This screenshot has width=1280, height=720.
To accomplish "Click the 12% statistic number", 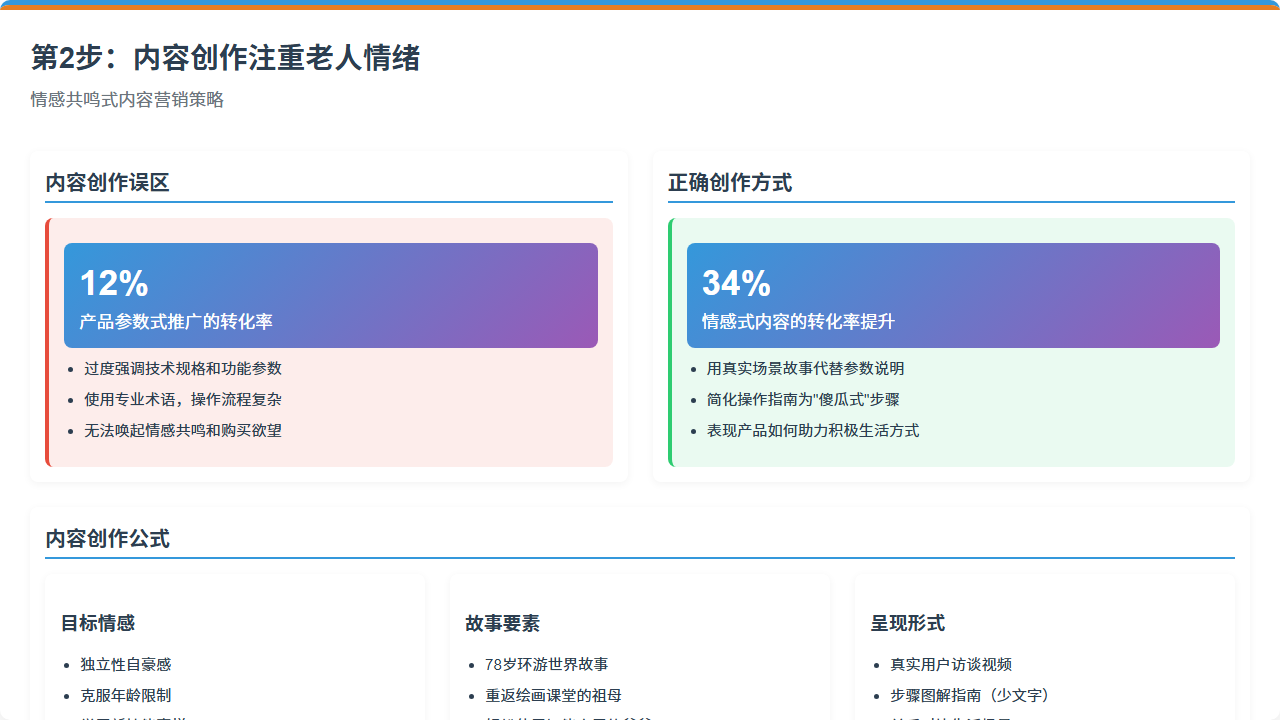I will click(114, 283).
